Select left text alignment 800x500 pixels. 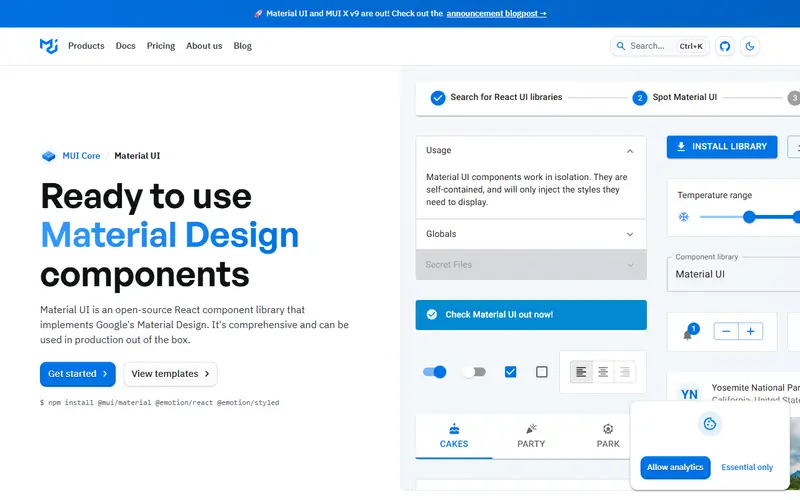click(581, 372)
